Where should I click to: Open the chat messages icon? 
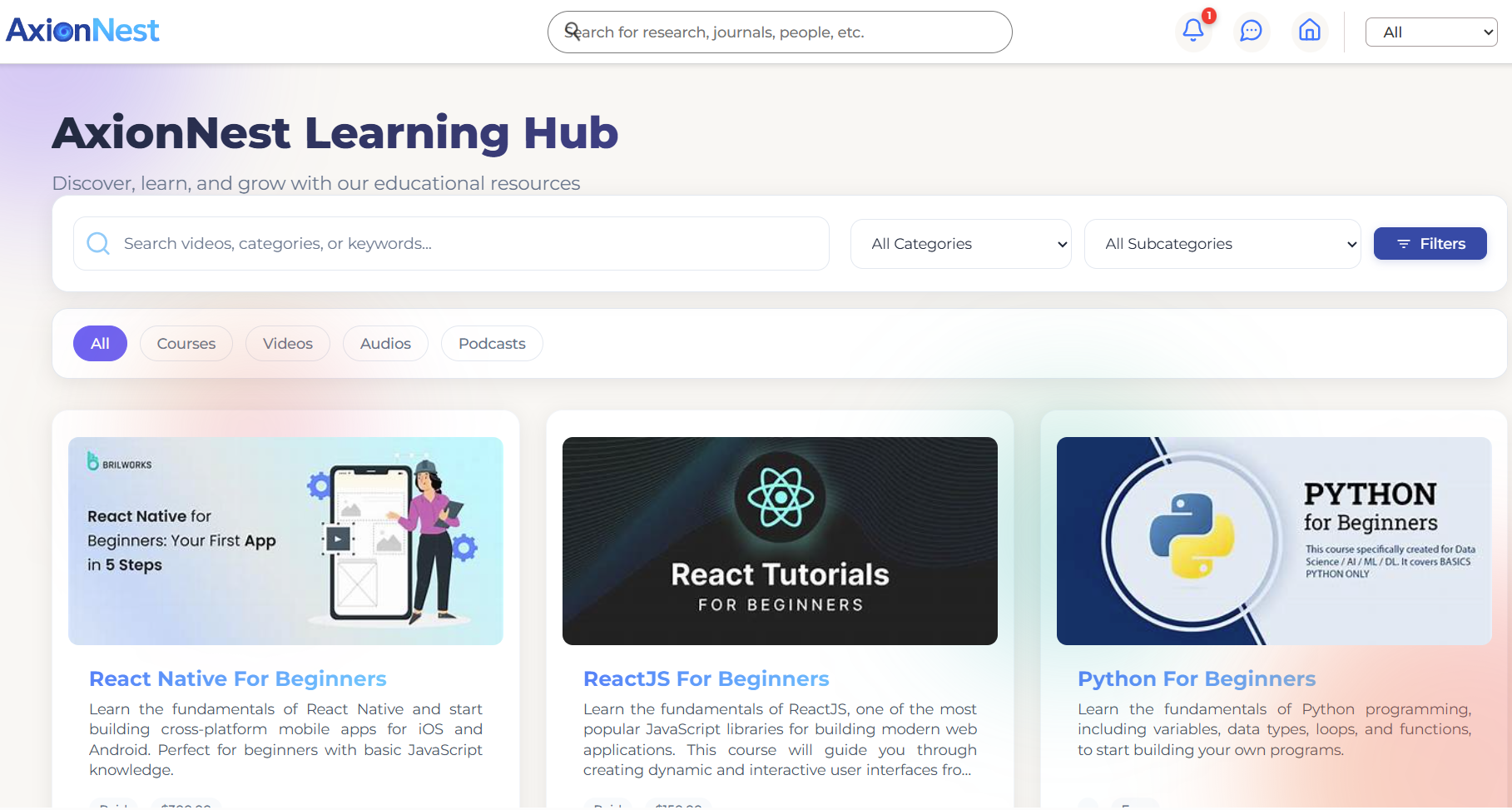coord(1251,31)
